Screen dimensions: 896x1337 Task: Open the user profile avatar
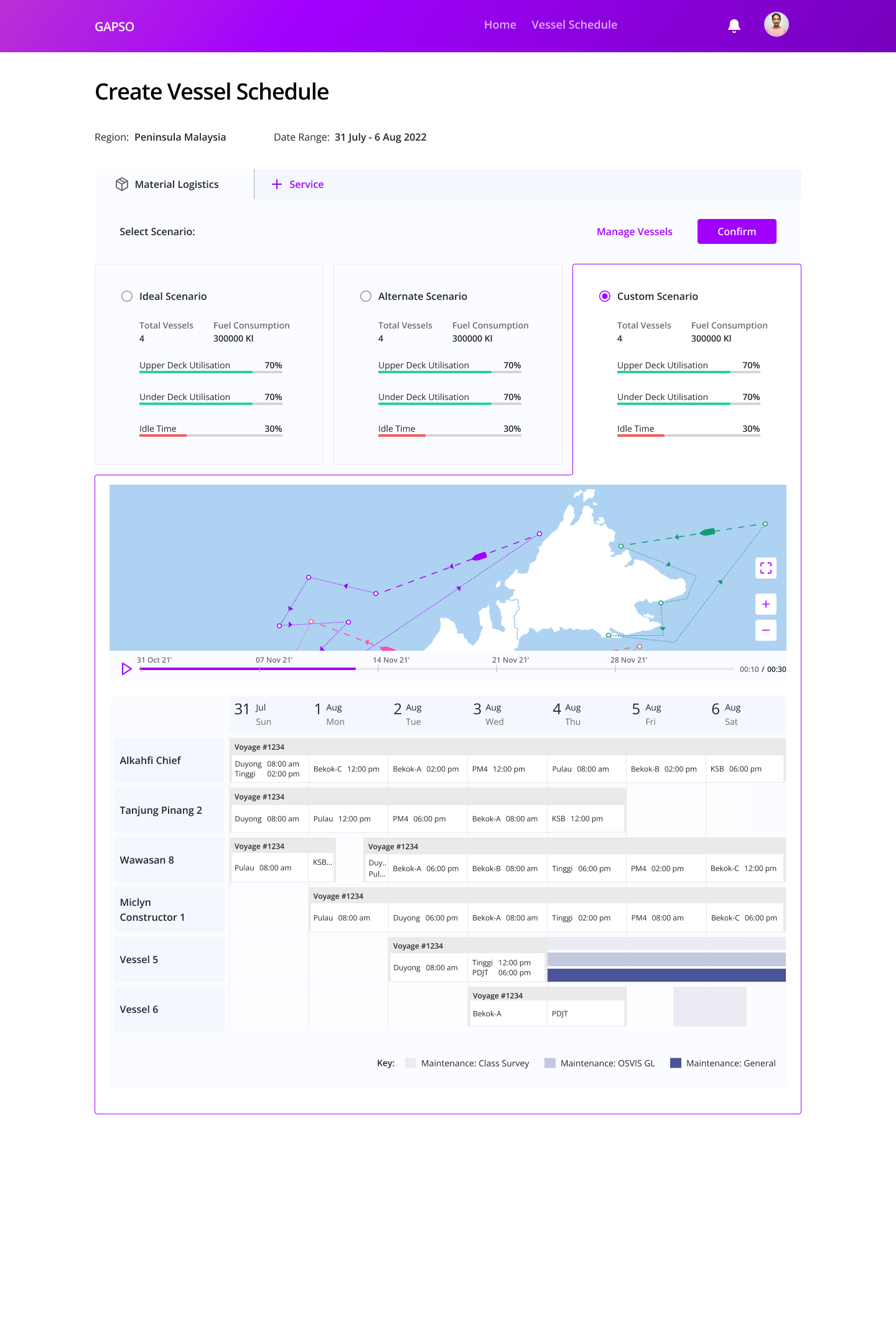click(x=776, y=25)
